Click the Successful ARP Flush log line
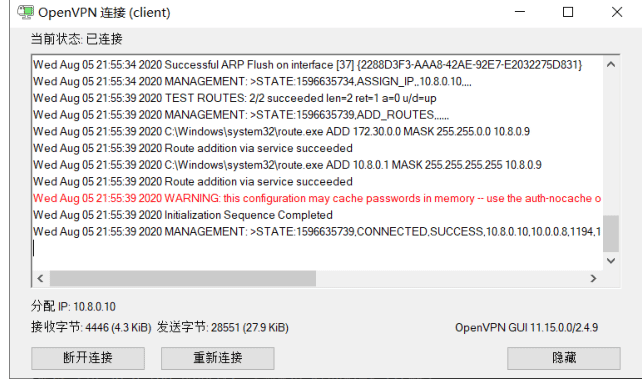 click(307, 65)
